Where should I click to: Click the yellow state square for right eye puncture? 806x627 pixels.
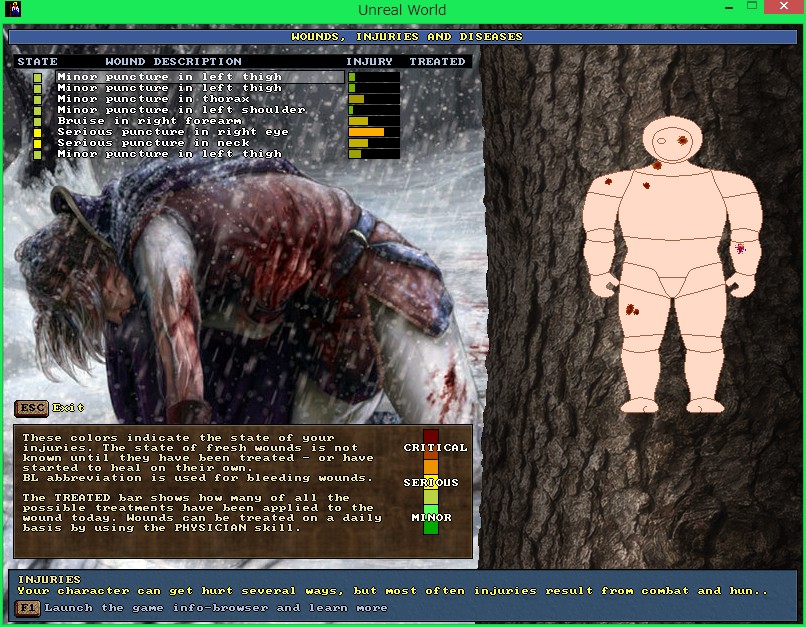click(38, 133)
